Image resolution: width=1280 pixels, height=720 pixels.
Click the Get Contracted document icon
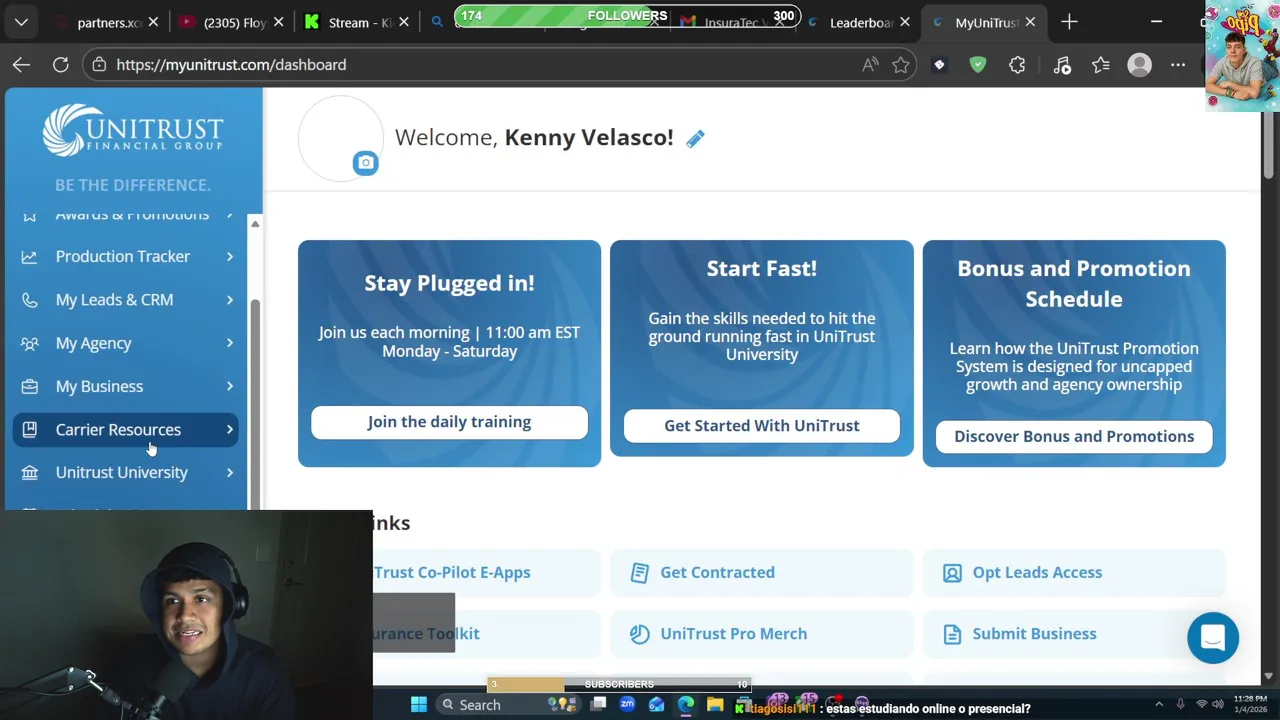(640, 572)
